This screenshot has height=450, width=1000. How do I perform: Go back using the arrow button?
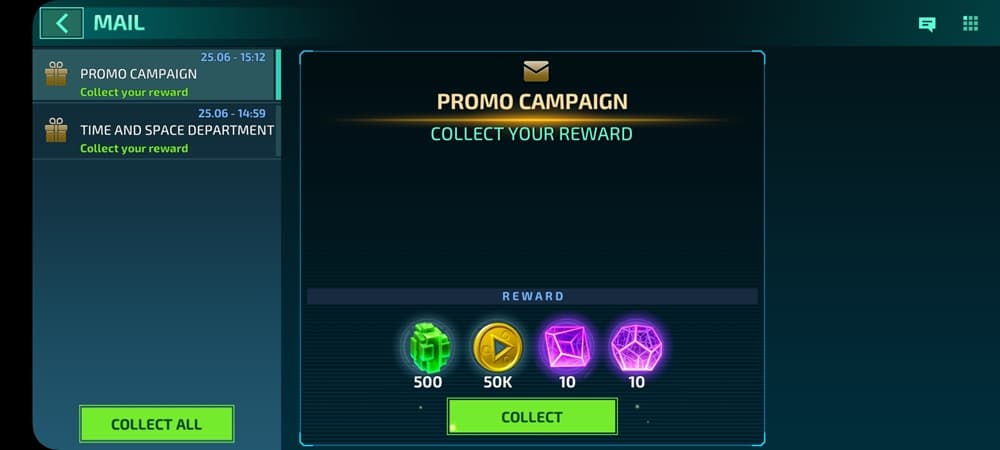click(61, 24)
